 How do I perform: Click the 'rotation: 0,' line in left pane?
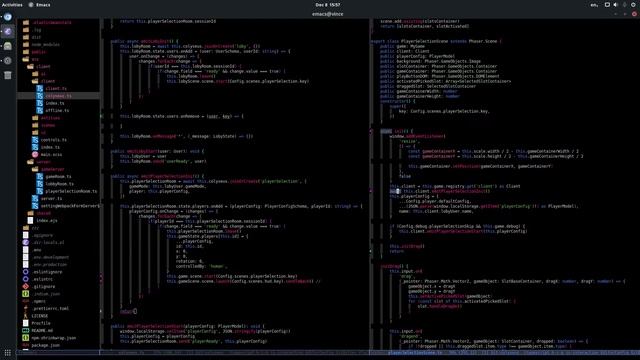[190, 261]
